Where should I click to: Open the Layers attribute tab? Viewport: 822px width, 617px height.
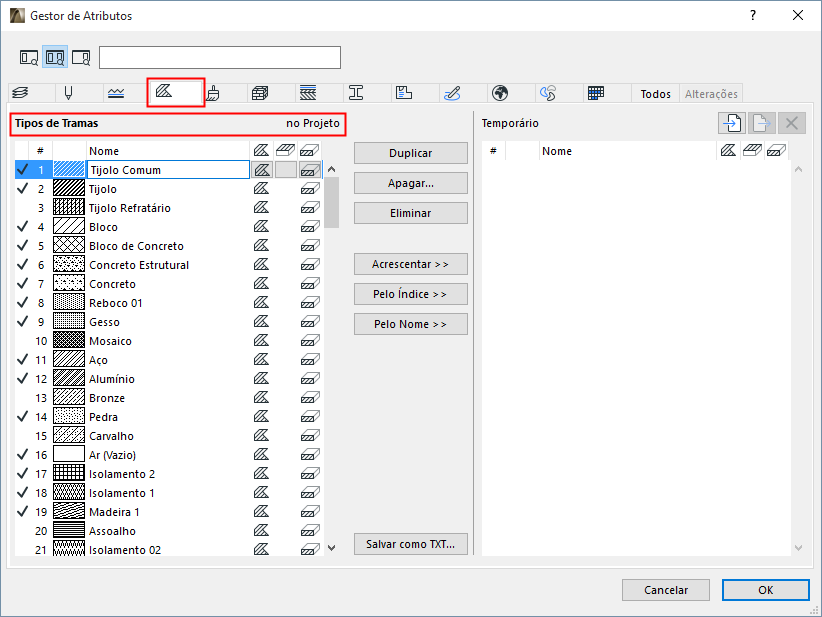point(20,93)
